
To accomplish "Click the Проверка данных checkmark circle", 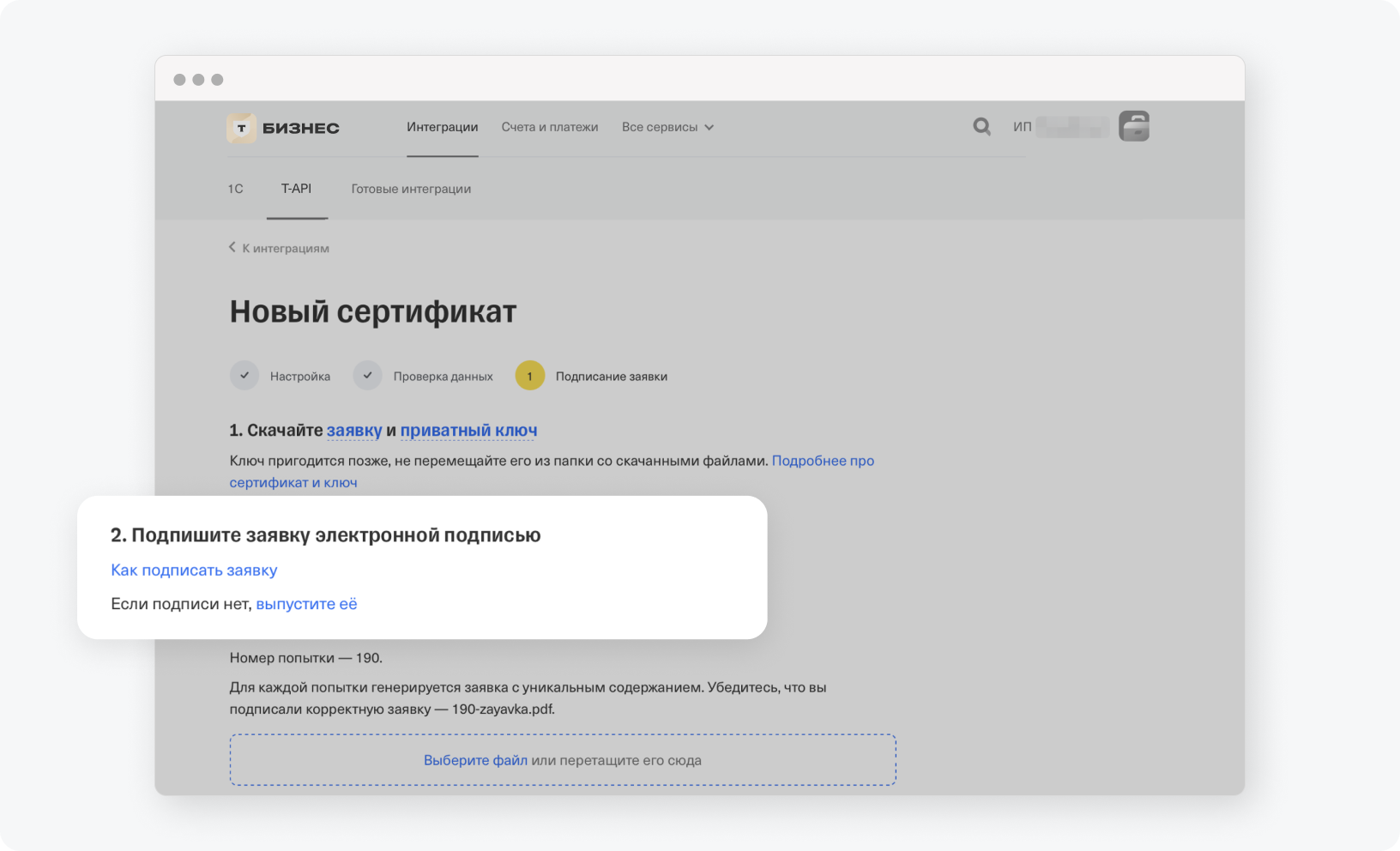I will point(367,376).
